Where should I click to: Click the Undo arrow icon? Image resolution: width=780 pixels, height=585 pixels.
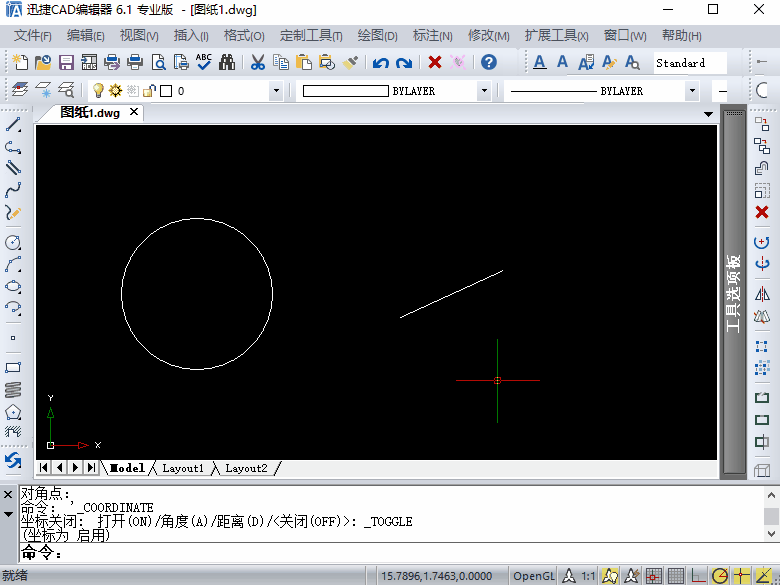pyautogui.click(x=381, y=63)
